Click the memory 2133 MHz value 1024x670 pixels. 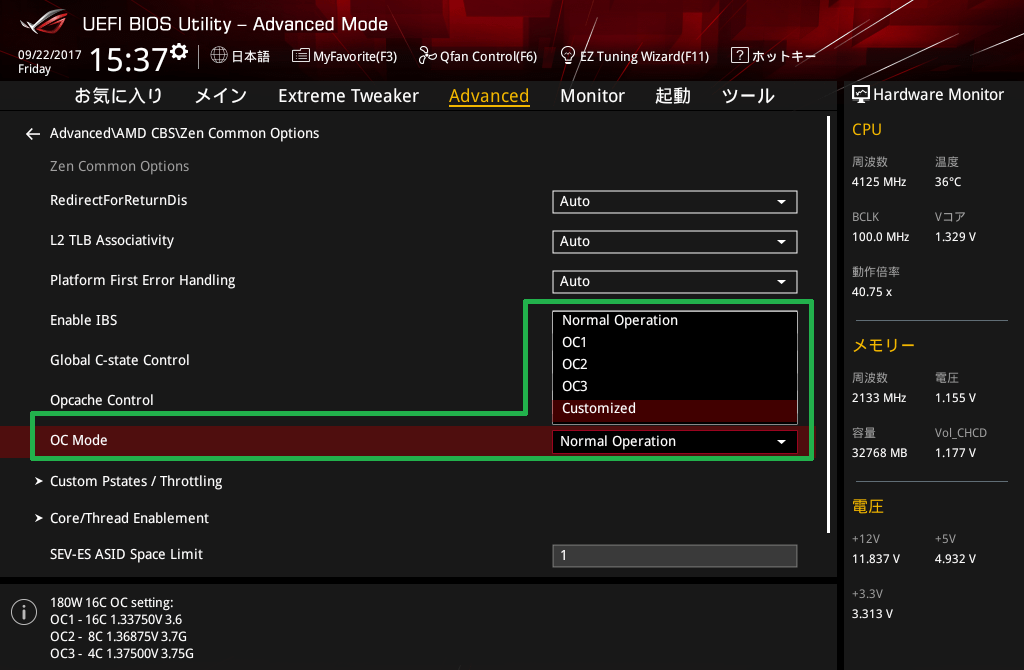(x=878, y=398)
